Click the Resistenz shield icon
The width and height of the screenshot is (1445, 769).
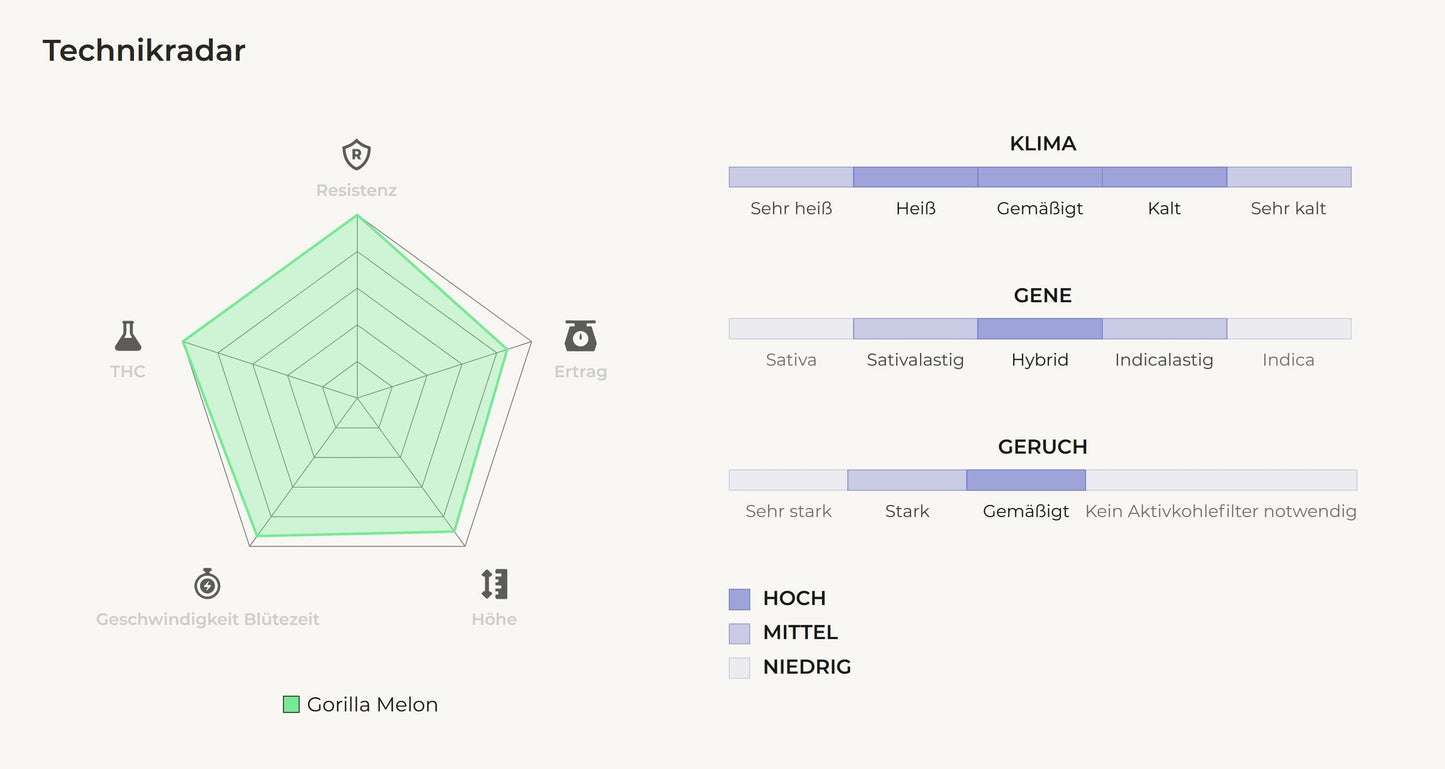(356, 155)
